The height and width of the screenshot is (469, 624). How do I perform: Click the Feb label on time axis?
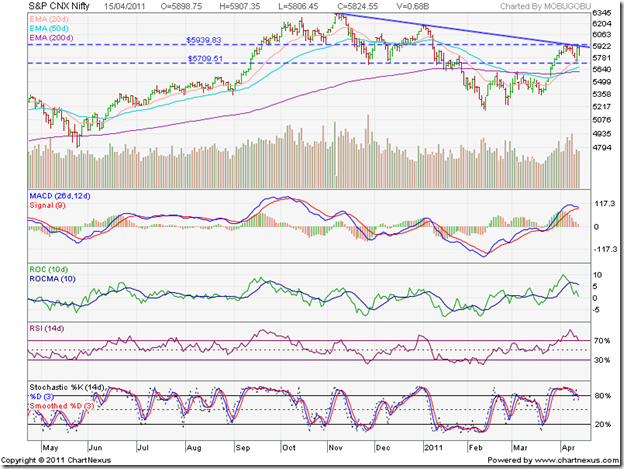tap(475, 448)
